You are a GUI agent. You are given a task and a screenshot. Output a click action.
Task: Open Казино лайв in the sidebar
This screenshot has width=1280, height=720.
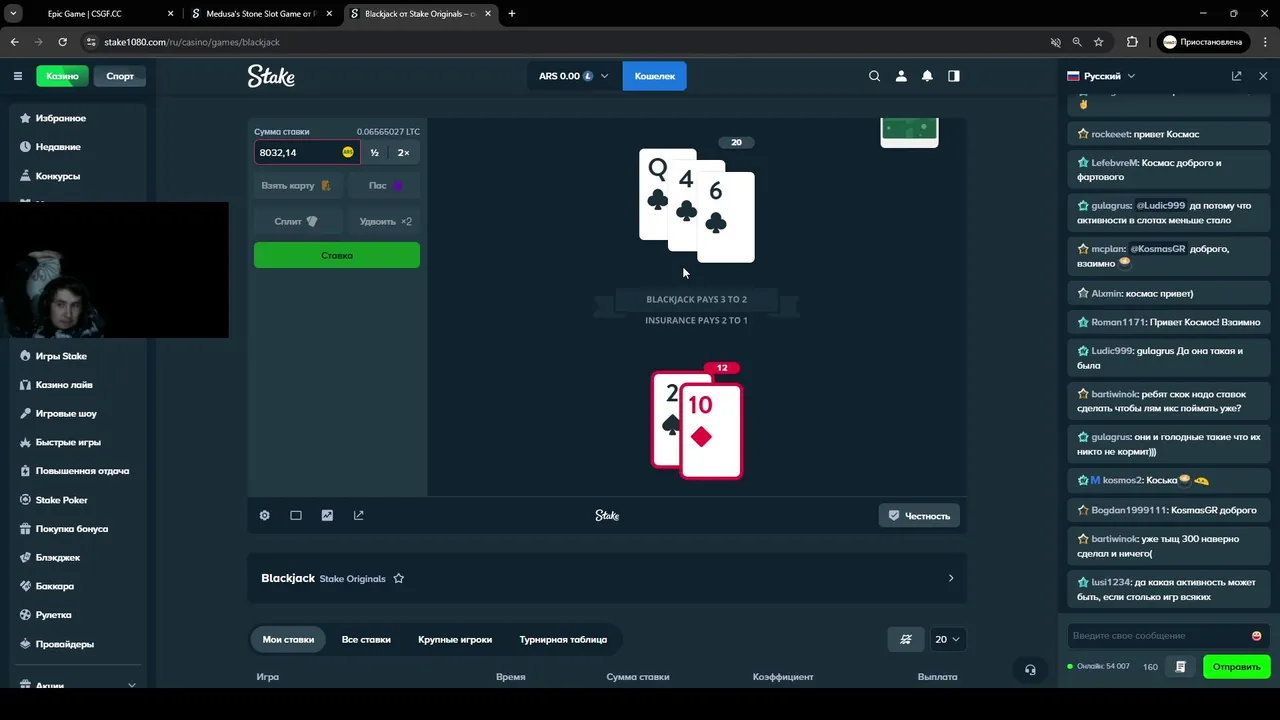tap(64, 385)
